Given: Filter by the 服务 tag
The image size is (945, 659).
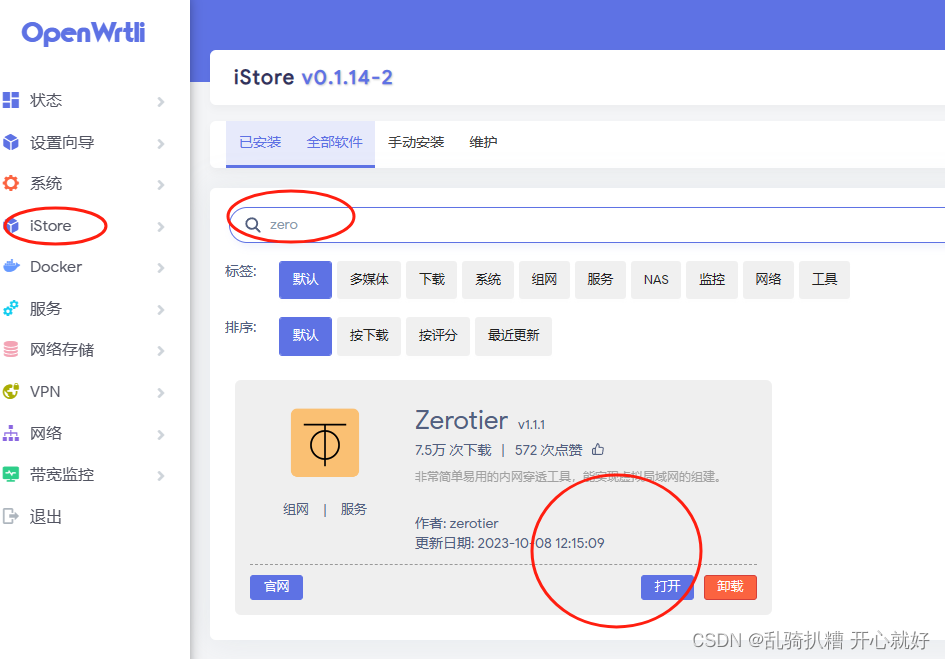Looking at the screenshot, I should click(x=600, y=279).
